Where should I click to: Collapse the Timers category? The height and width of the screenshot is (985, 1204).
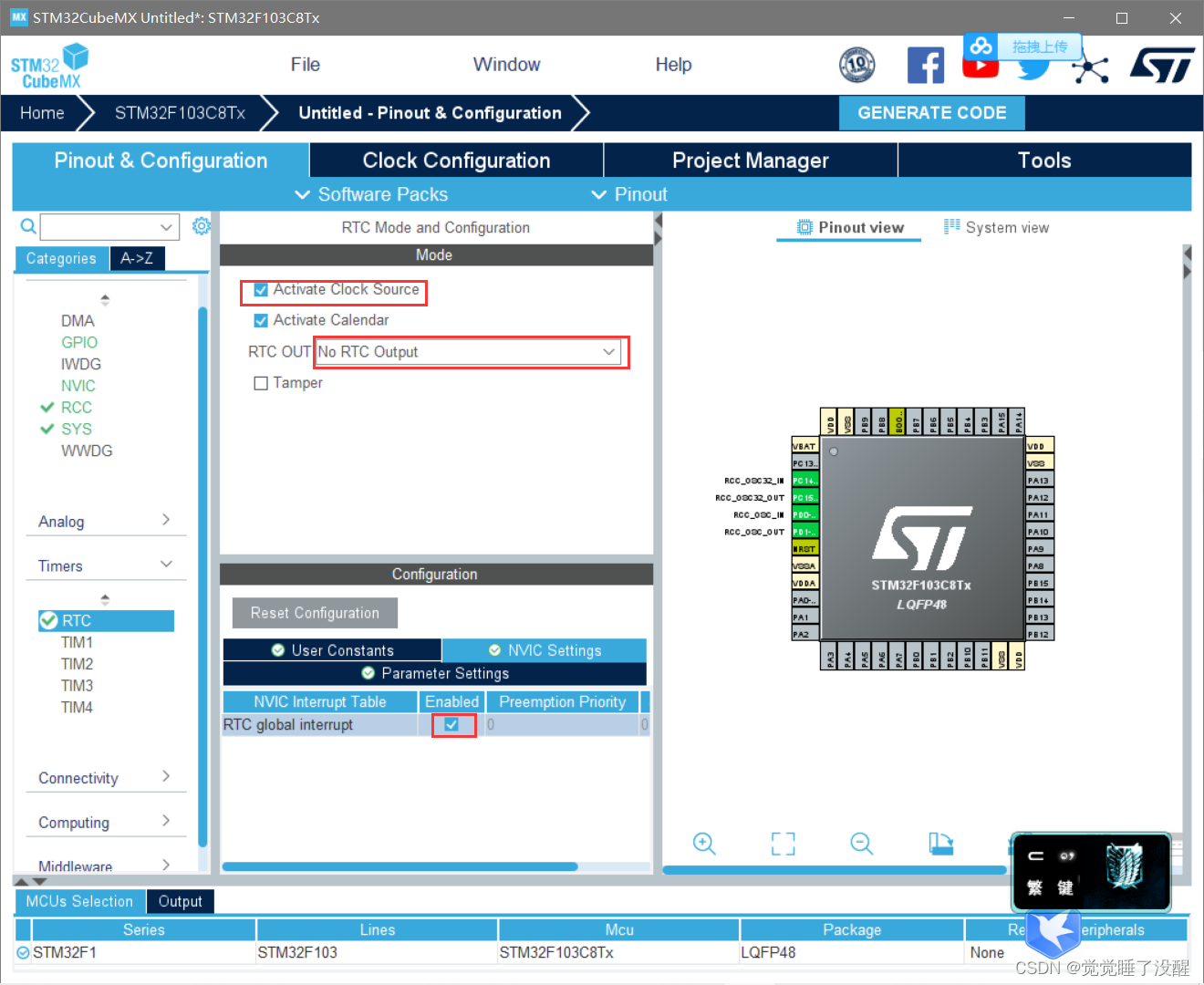coord(105,565)
